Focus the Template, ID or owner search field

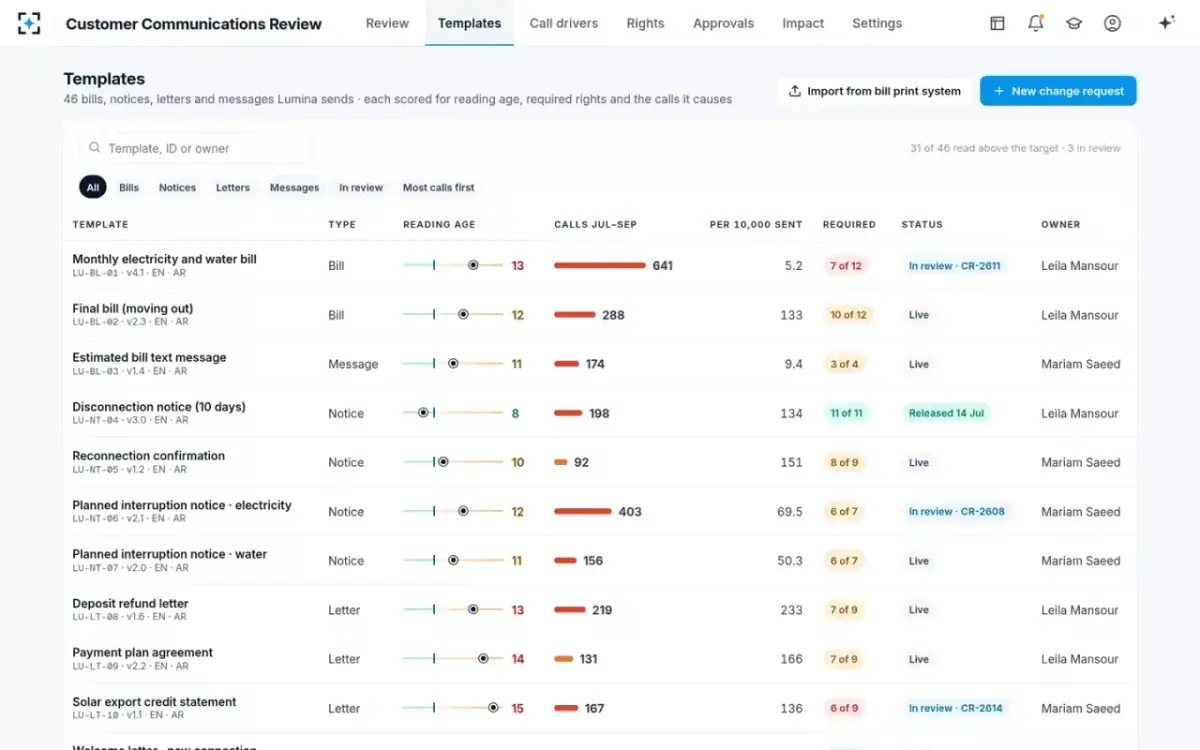click(196, 148)
